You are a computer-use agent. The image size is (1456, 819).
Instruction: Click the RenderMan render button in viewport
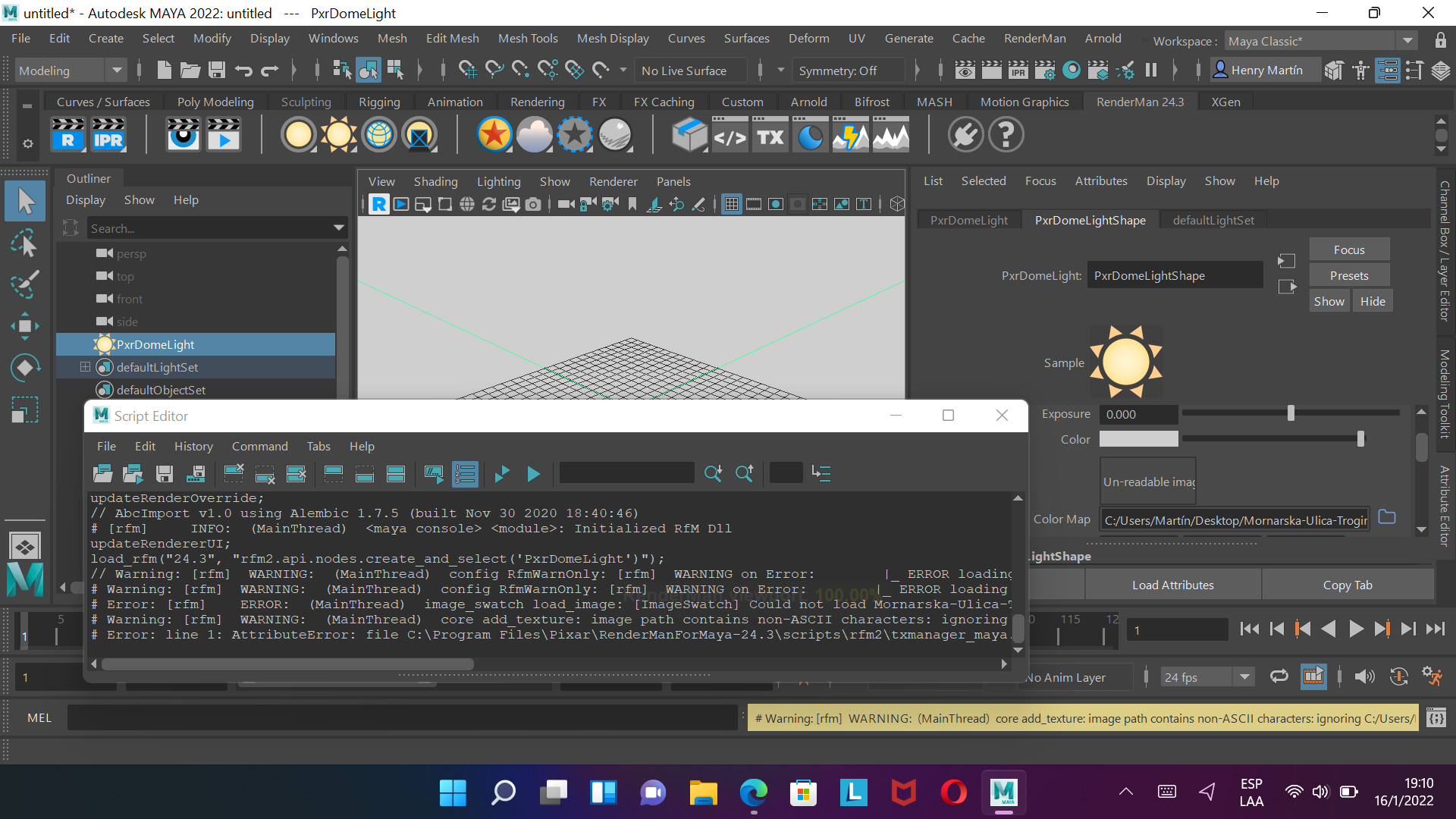click(x=378, y=204)
